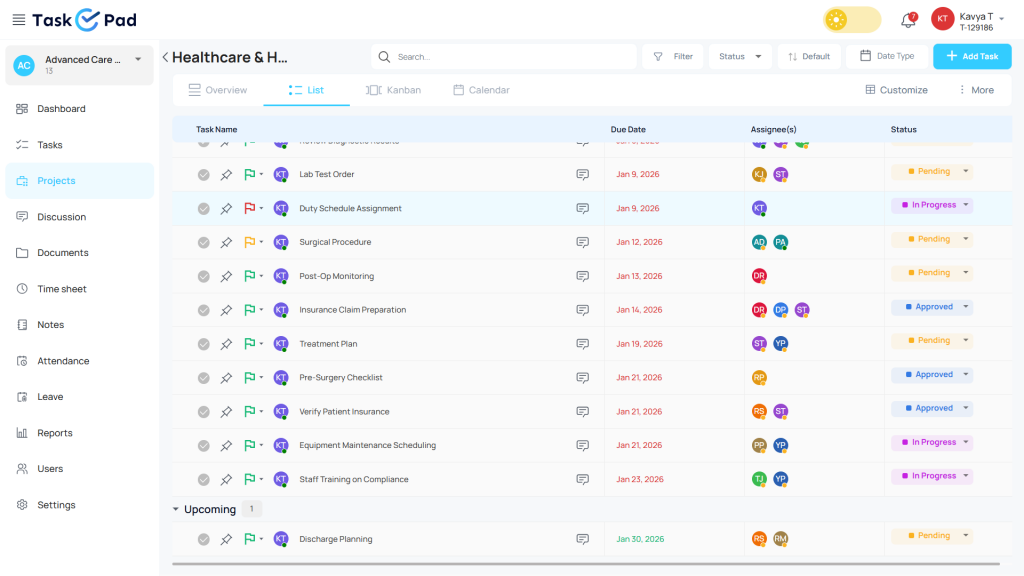The image size is (1024, 576).
Task: Click the back arrow beside Healthcare project title
Action: click(x=165, y=57)
